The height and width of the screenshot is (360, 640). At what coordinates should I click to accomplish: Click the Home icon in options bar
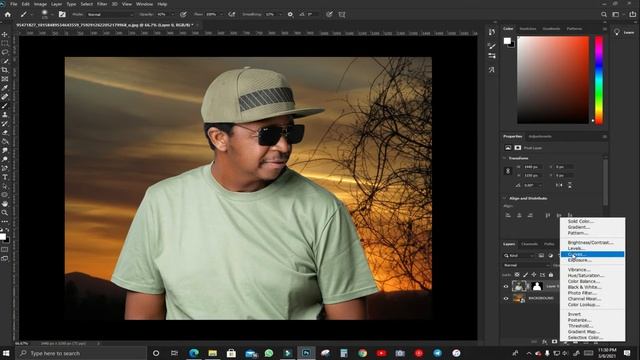8,14
